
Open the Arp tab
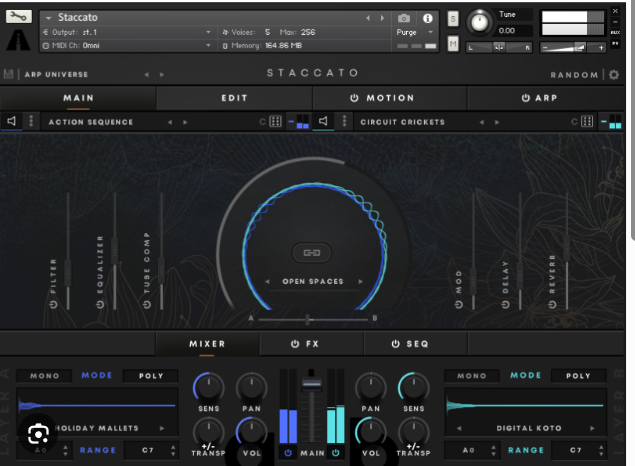[x=546, y=98]
